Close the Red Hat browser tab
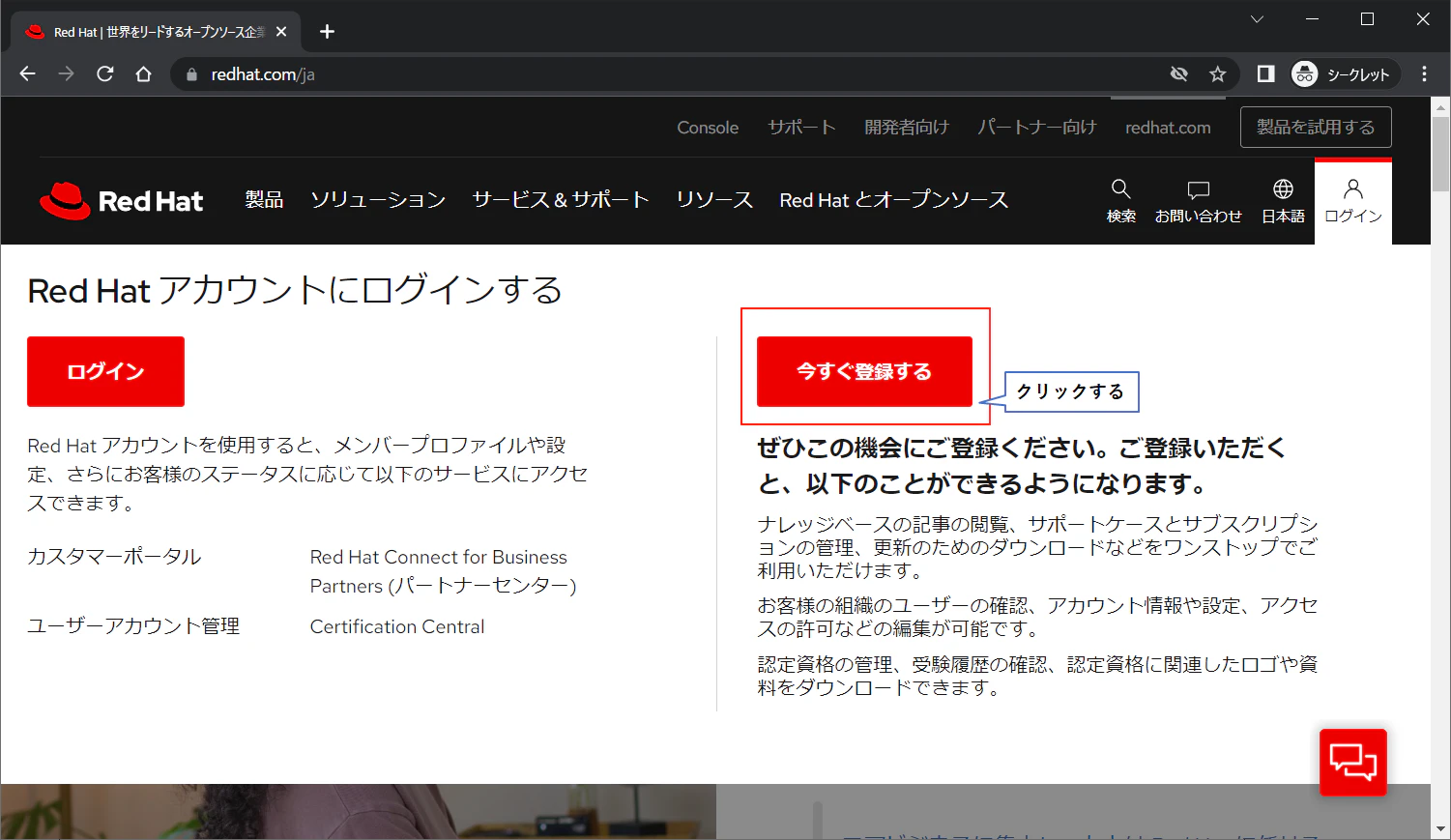 pos(281,32)
